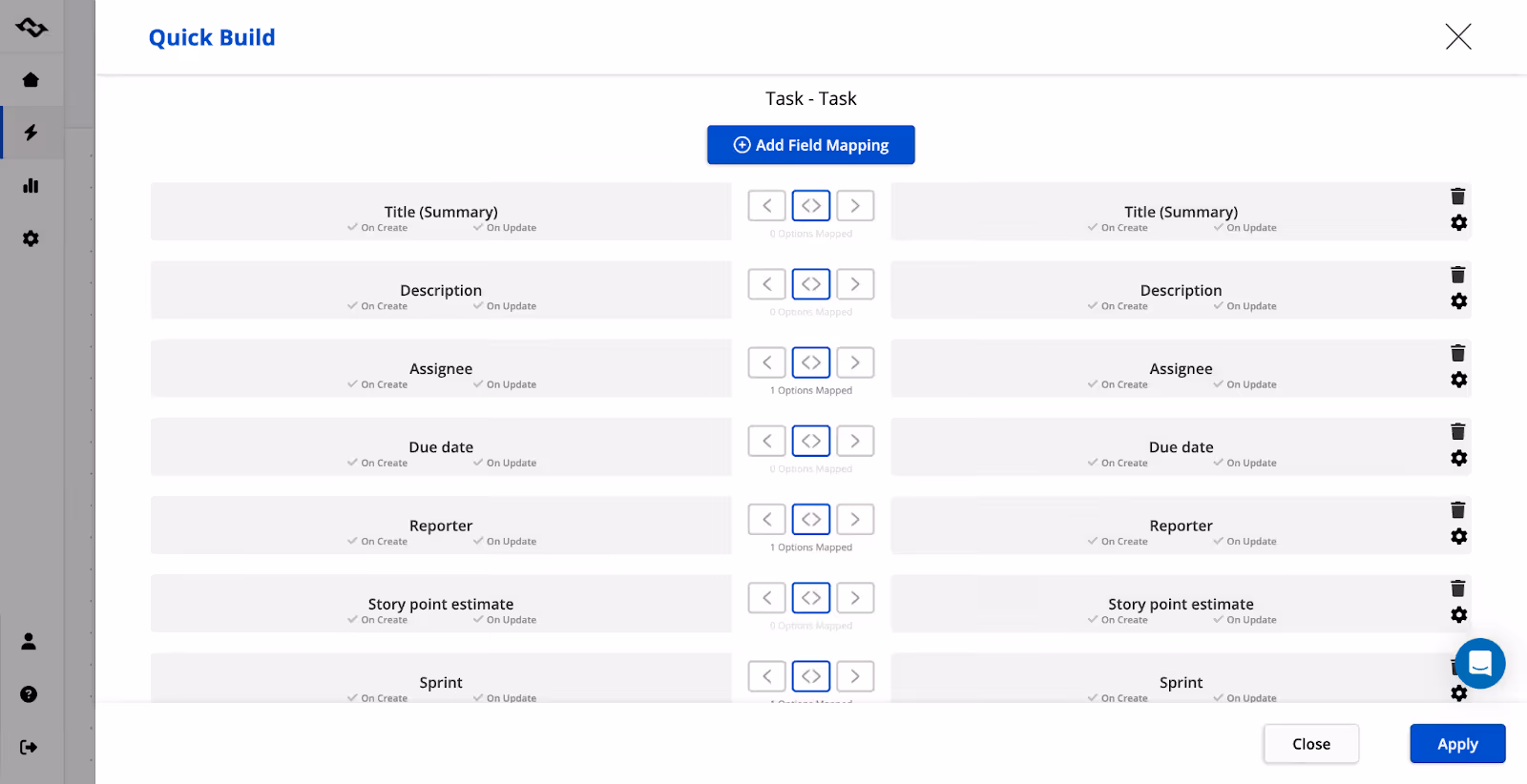Open the chat support bubble
Viewport: 1527px width, 784px height.
(x=1479, y=663)
